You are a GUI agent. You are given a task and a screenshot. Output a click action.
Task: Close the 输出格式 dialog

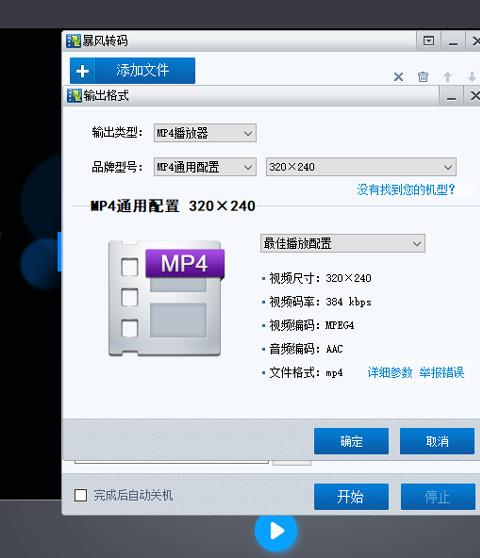tap(474, 96)
